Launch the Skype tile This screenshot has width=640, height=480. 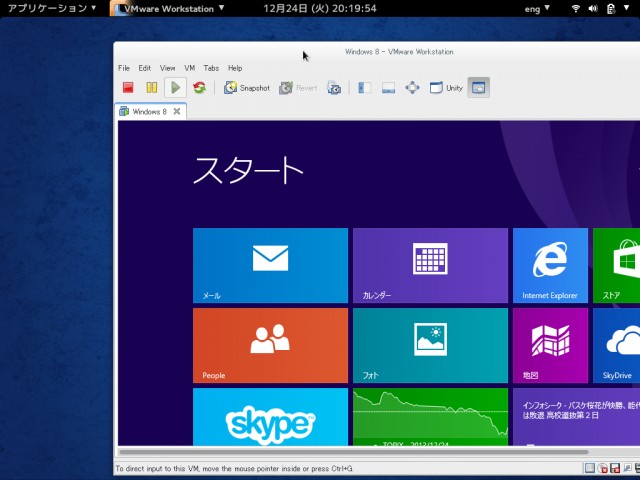270,417
